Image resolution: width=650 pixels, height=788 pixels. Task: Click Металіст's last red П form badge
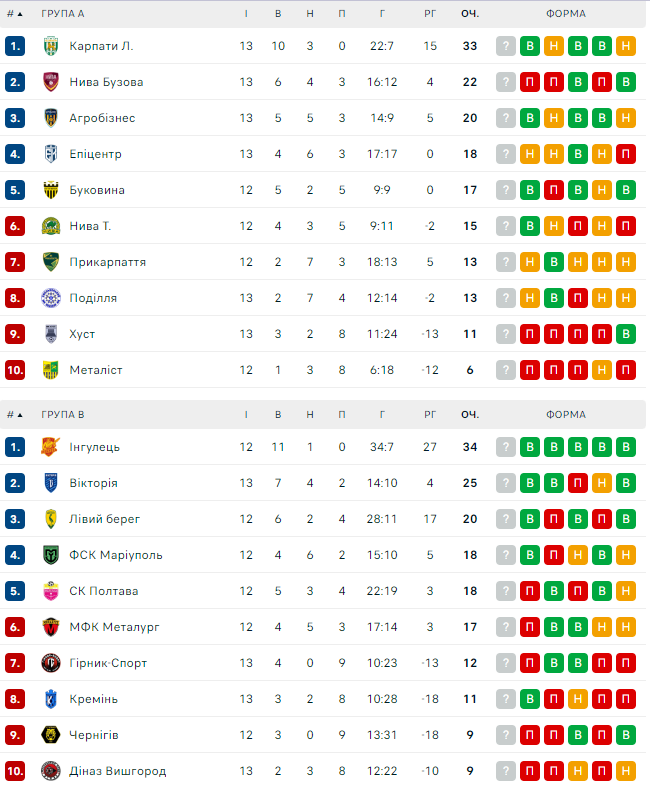coord(626,370)
